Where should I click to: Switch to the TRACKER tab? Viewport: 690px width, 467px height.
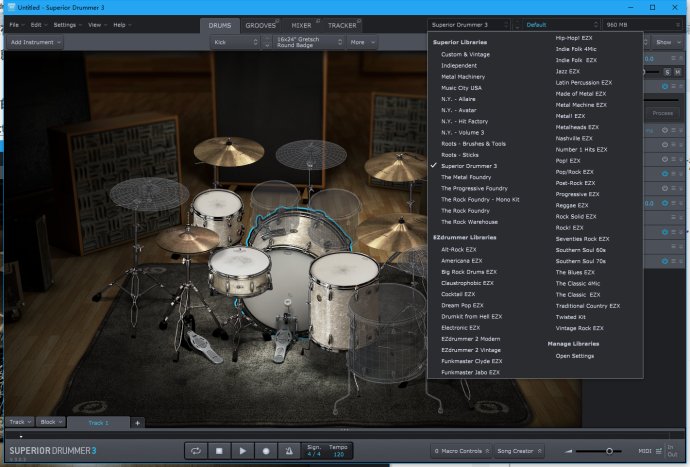342,26
